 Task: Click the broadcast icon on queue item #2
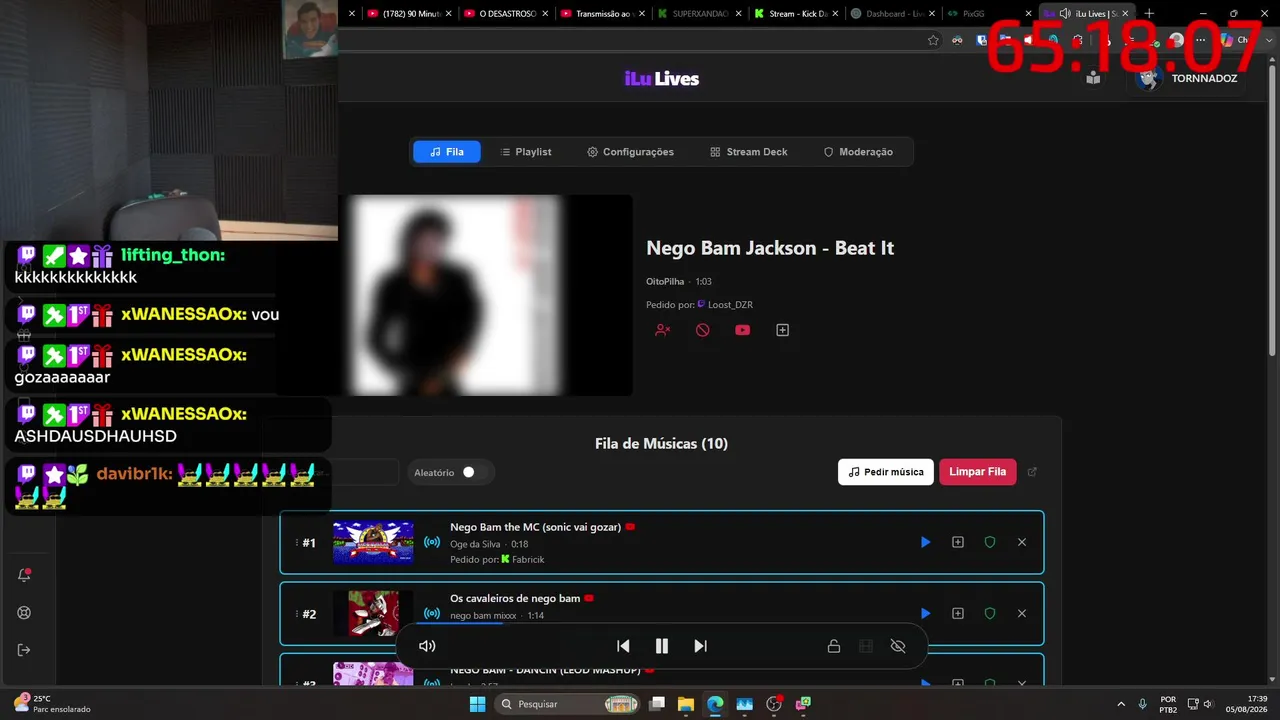tap(432, 613)
